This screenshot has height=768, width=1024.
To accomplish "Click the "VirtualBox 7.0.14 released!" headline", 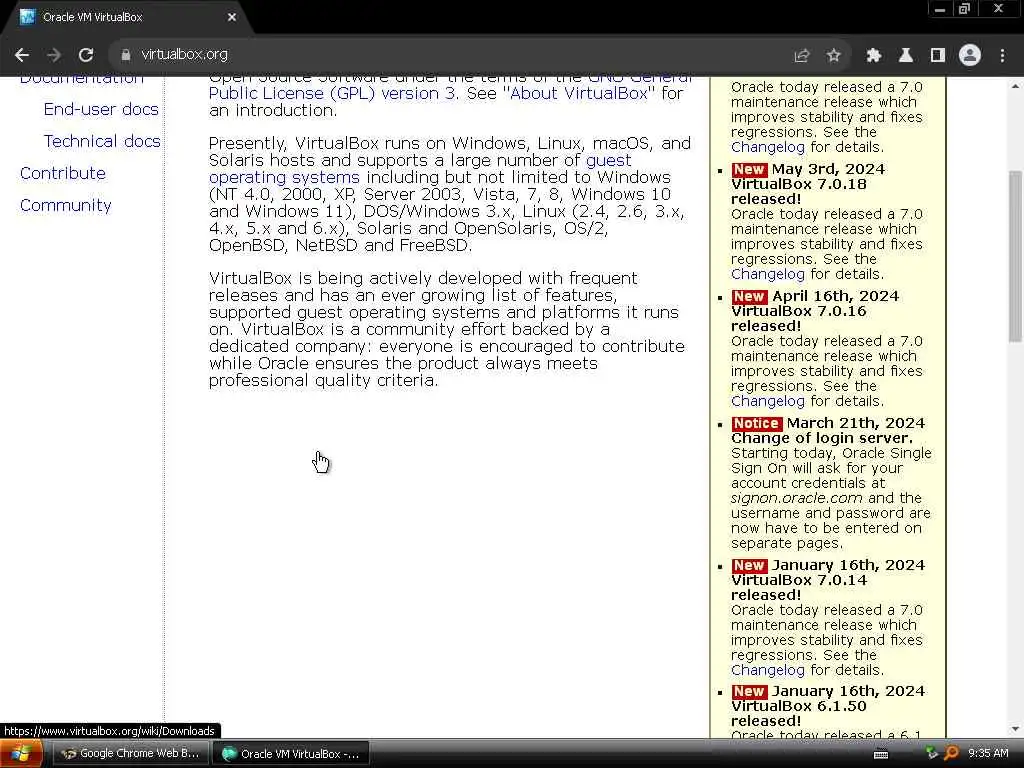I will click(x=799, y=587).
